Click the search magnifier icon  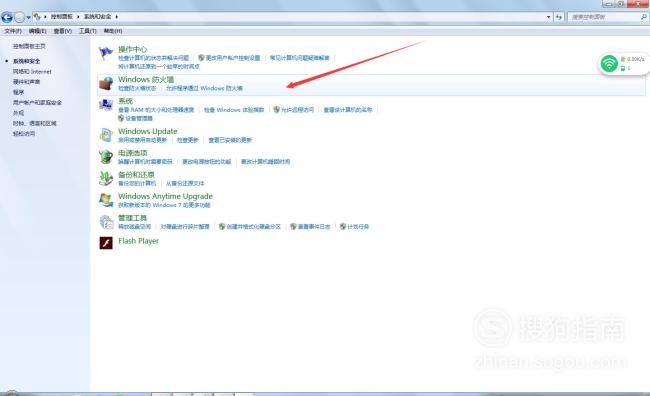point(643,17)
